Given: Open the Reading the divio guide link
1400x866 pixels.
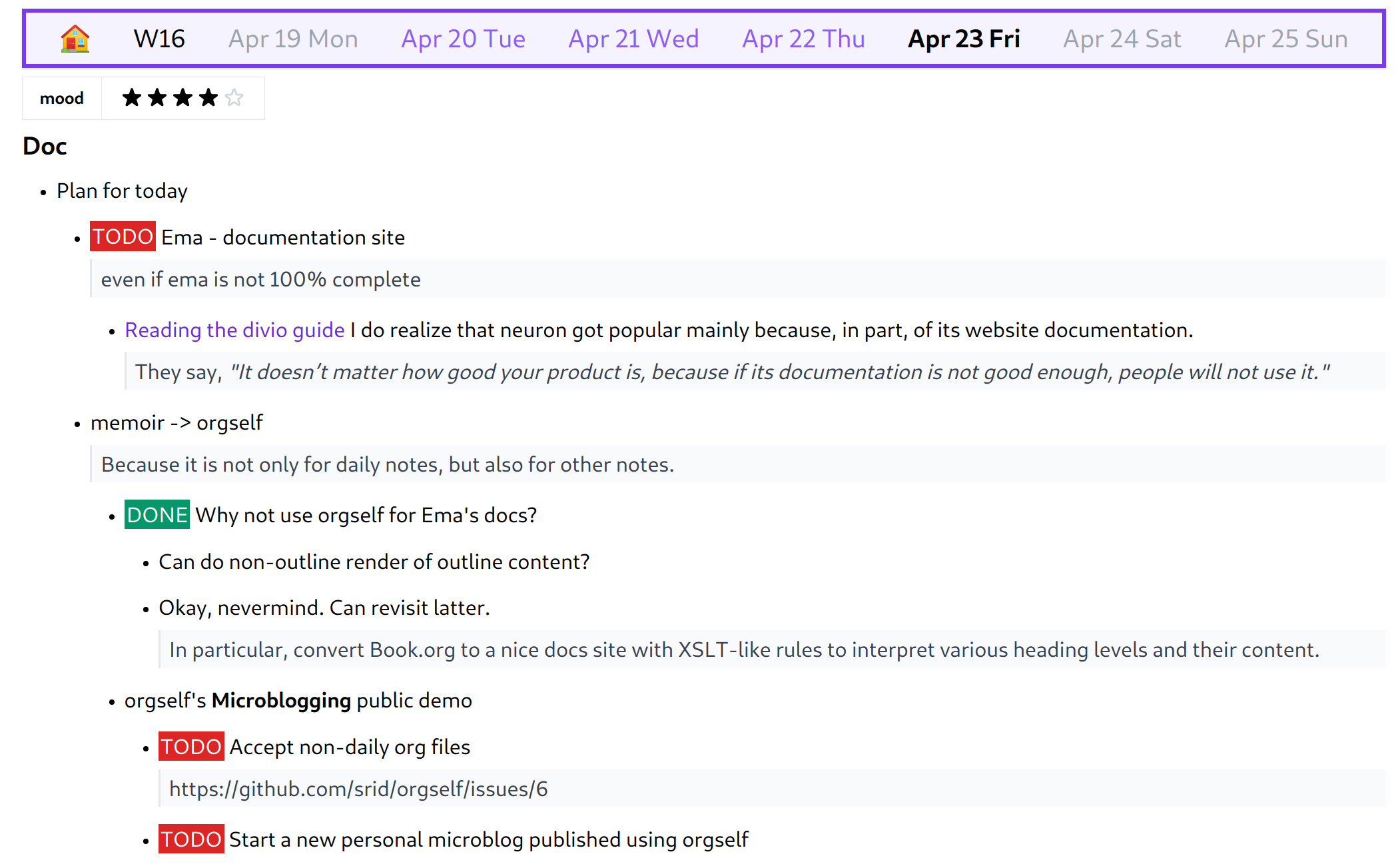Looking at the screenshot, I should pyautogui.click(x=234, y=330).
